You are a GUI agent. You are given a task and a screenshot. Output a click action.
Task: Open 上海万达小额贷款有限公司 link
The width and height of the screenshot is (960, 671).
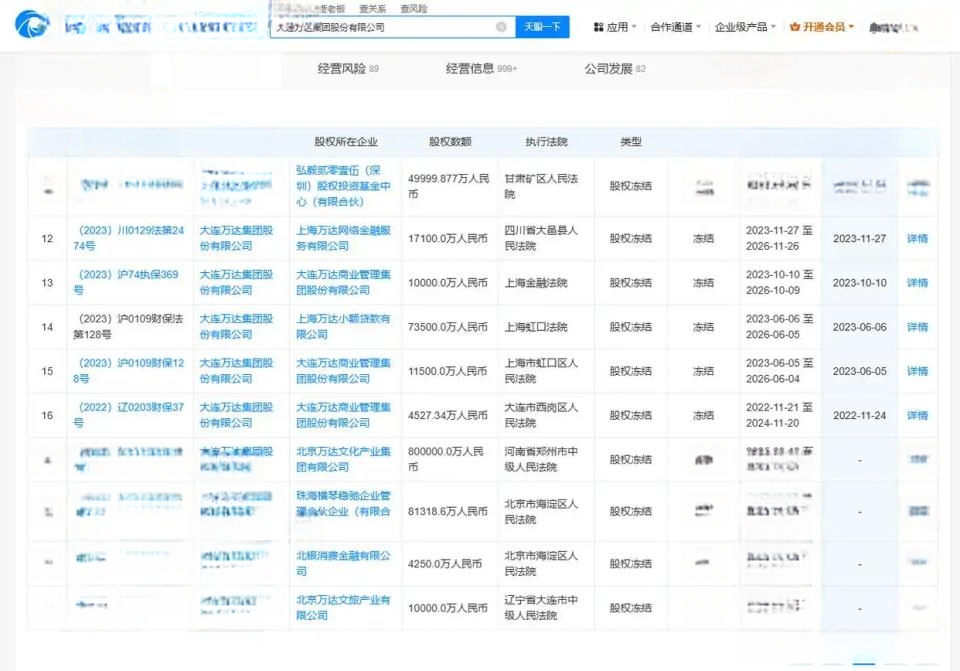[x=343, y=326]
